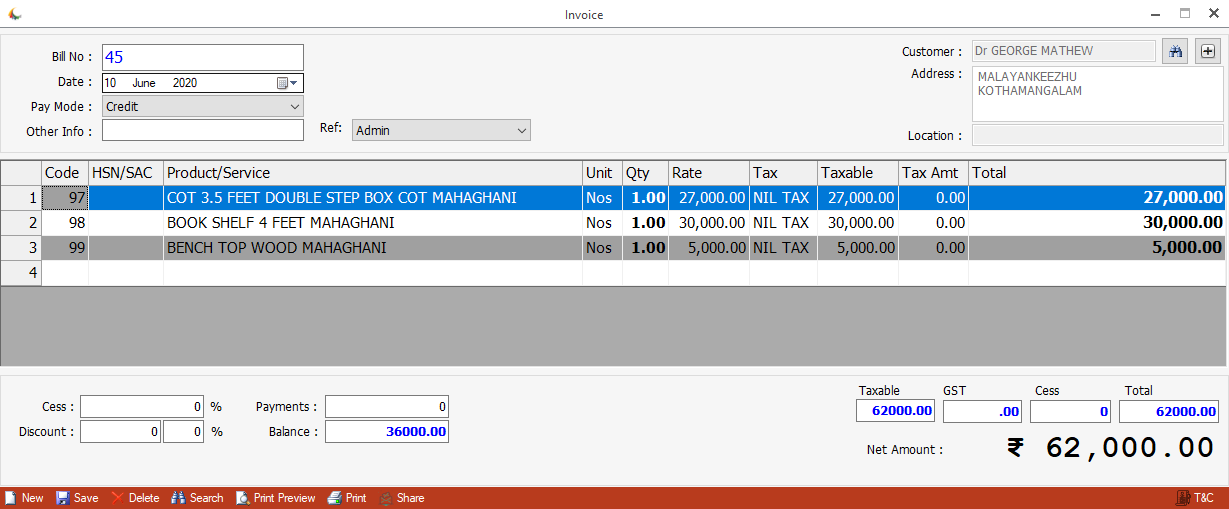
Task: Open the date picker calendar dropdown
Action: pos(288,83)
